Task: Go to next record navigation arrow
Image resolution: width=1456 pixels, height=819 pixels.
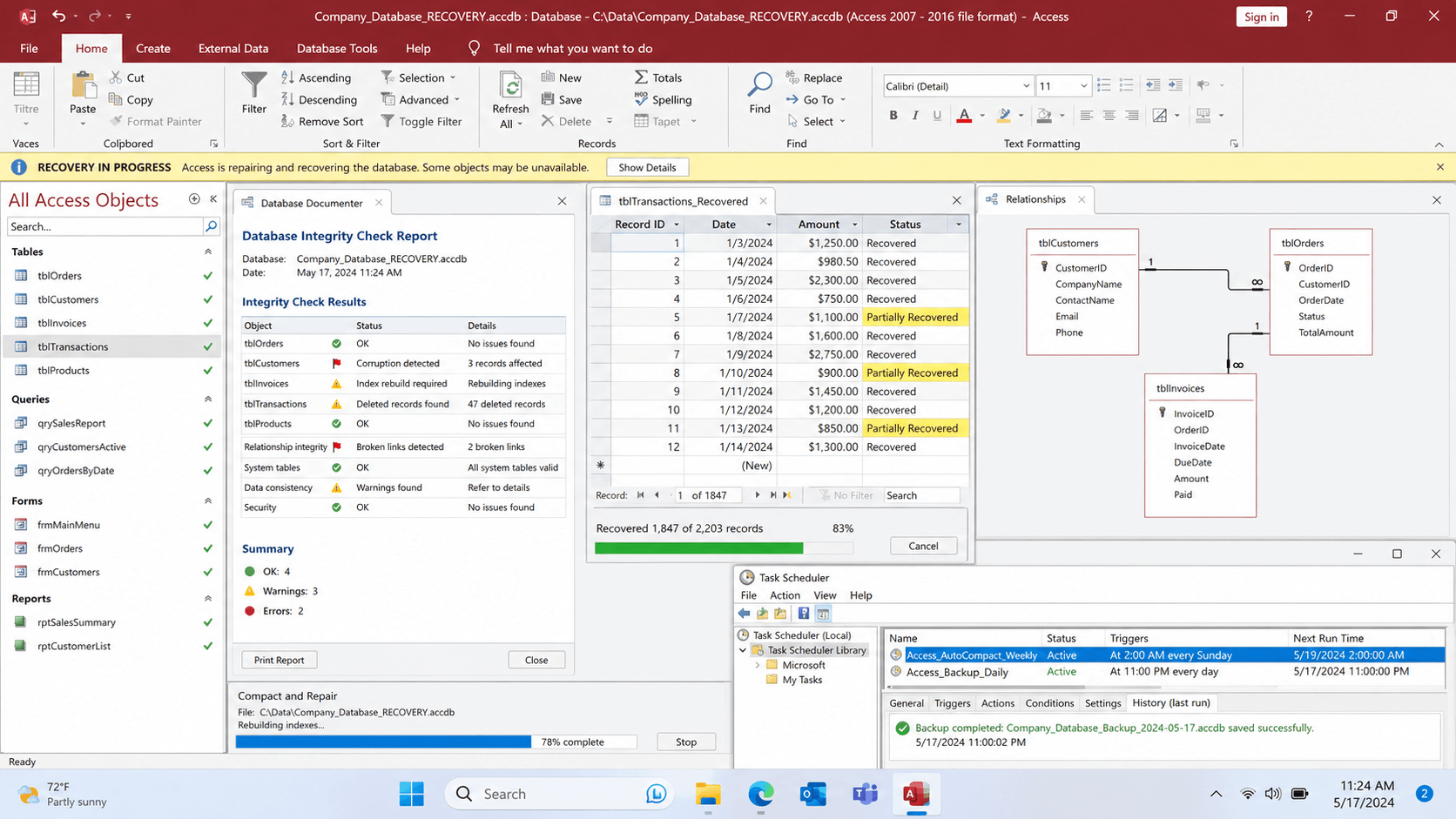Action: point(758,495)
